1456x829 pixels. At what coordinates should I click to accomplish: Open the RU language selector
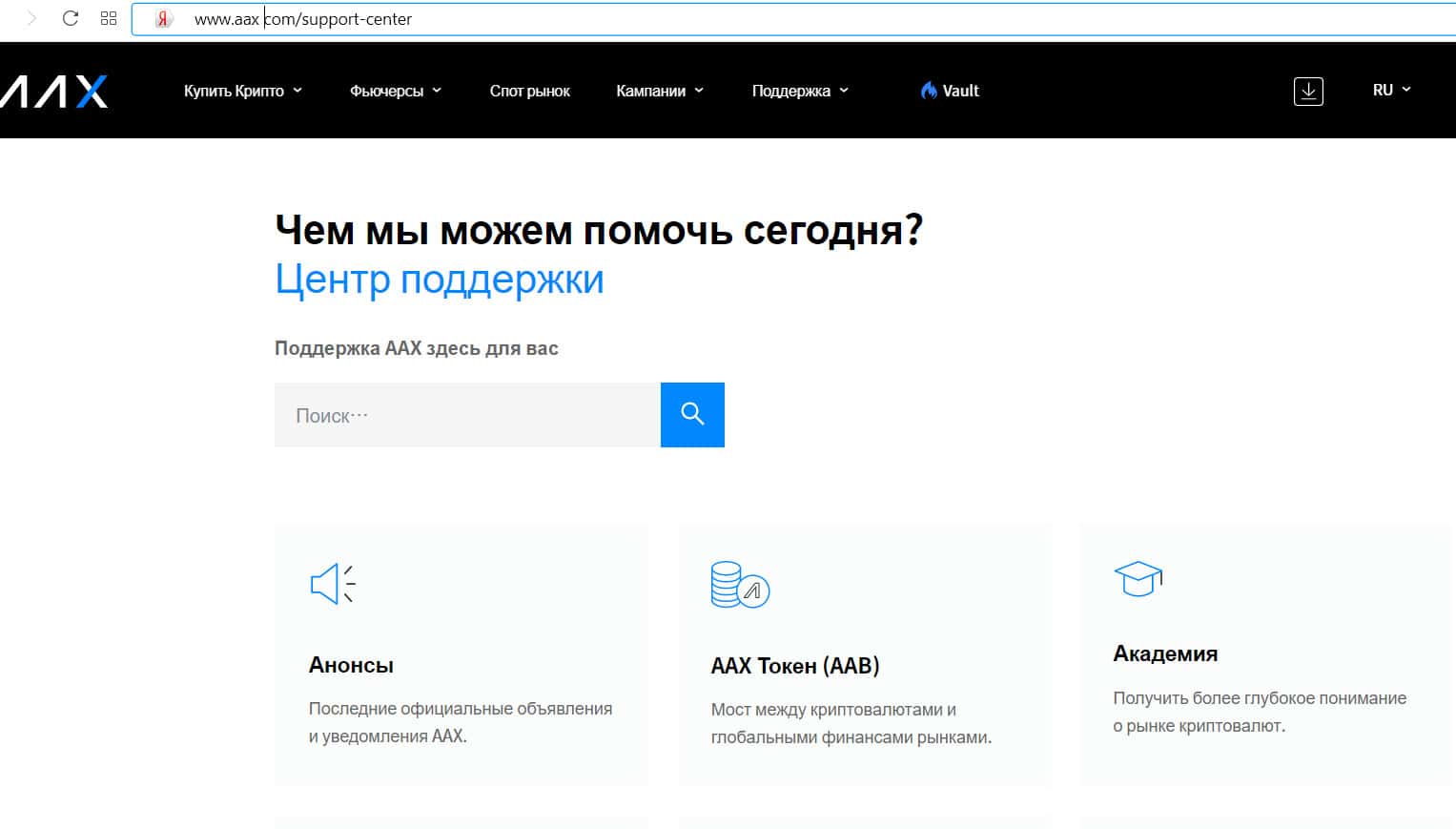1391,90
